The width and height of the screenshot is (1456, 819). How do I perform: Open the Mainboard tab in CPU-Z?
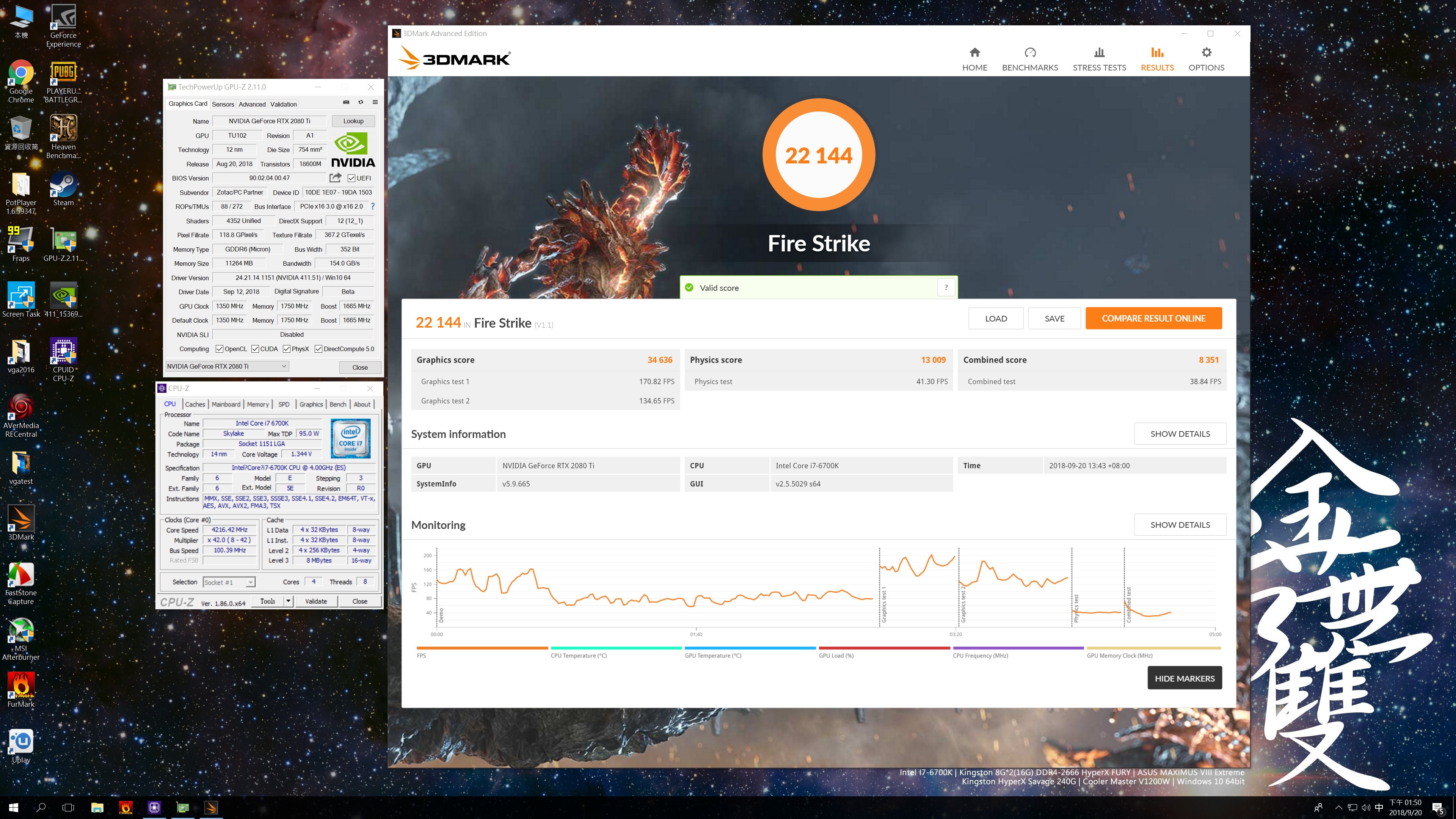tap(226, 404)
